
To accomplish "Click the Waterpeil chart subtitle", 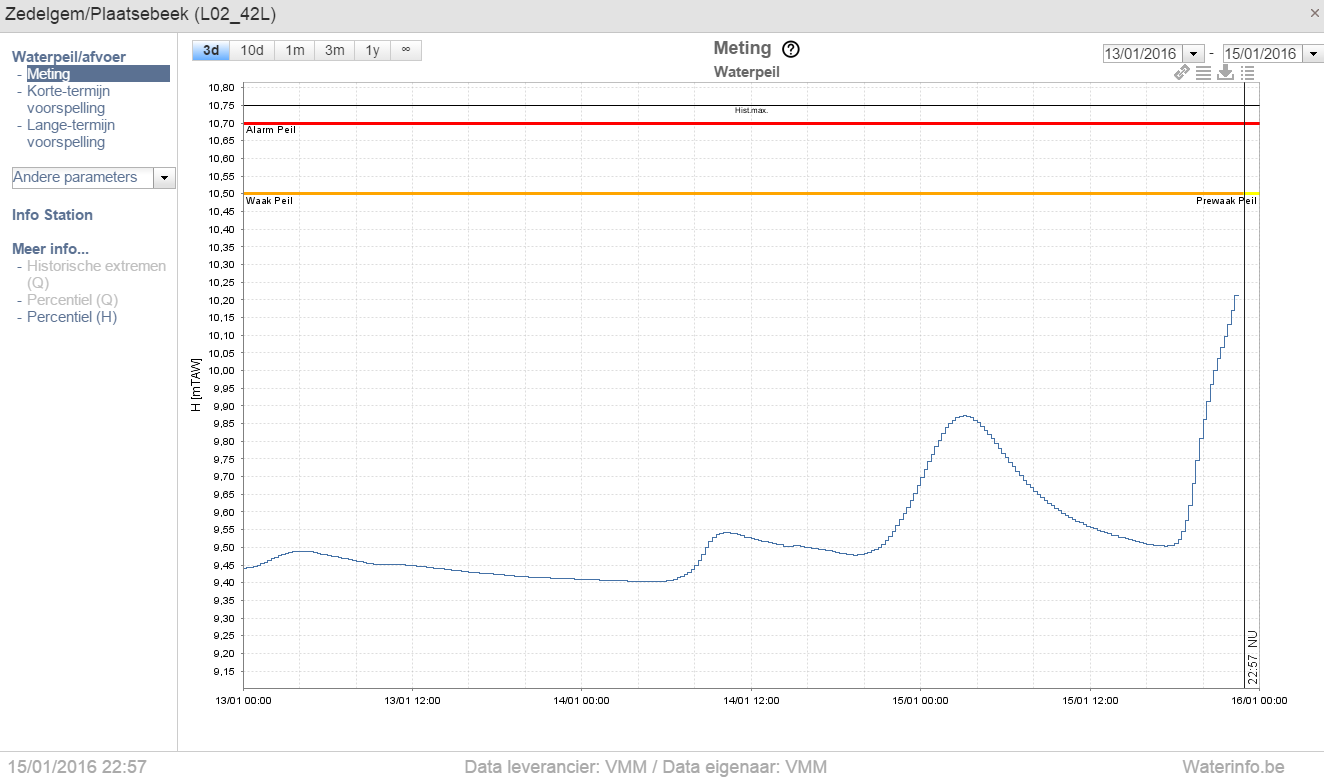I will pyautogui.click(x=746, y=72).
